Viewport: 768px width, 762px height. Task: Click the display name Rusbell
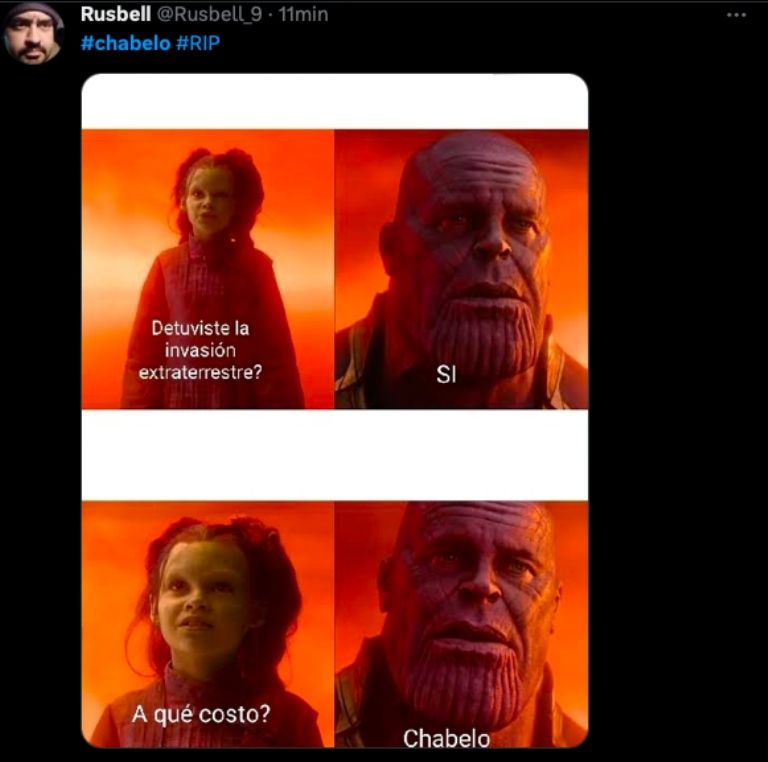pyautogui.click(x=116, y=15)
